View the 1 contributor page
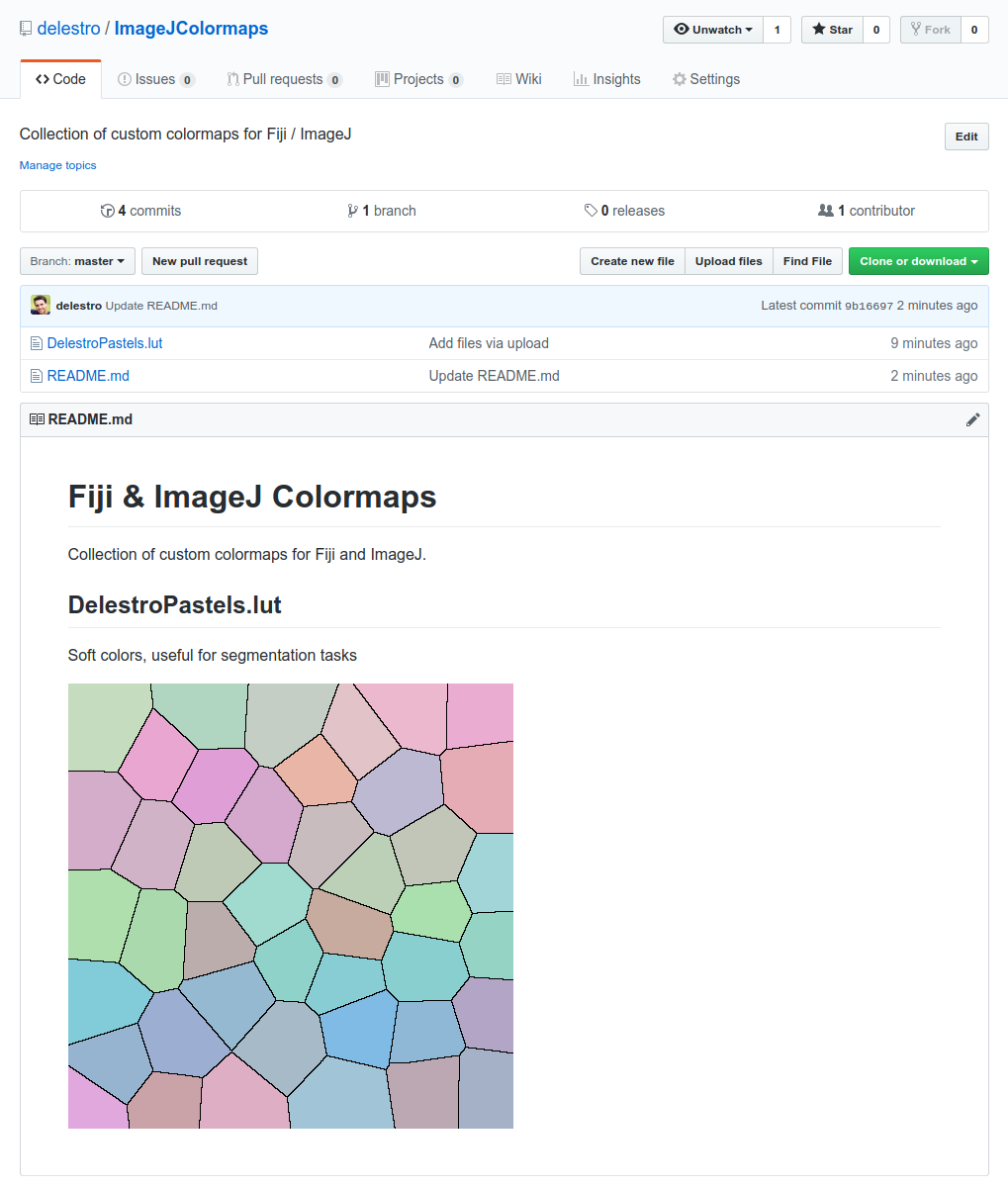Screen dimensions: 1008x1188 click(x=867, y=211)
